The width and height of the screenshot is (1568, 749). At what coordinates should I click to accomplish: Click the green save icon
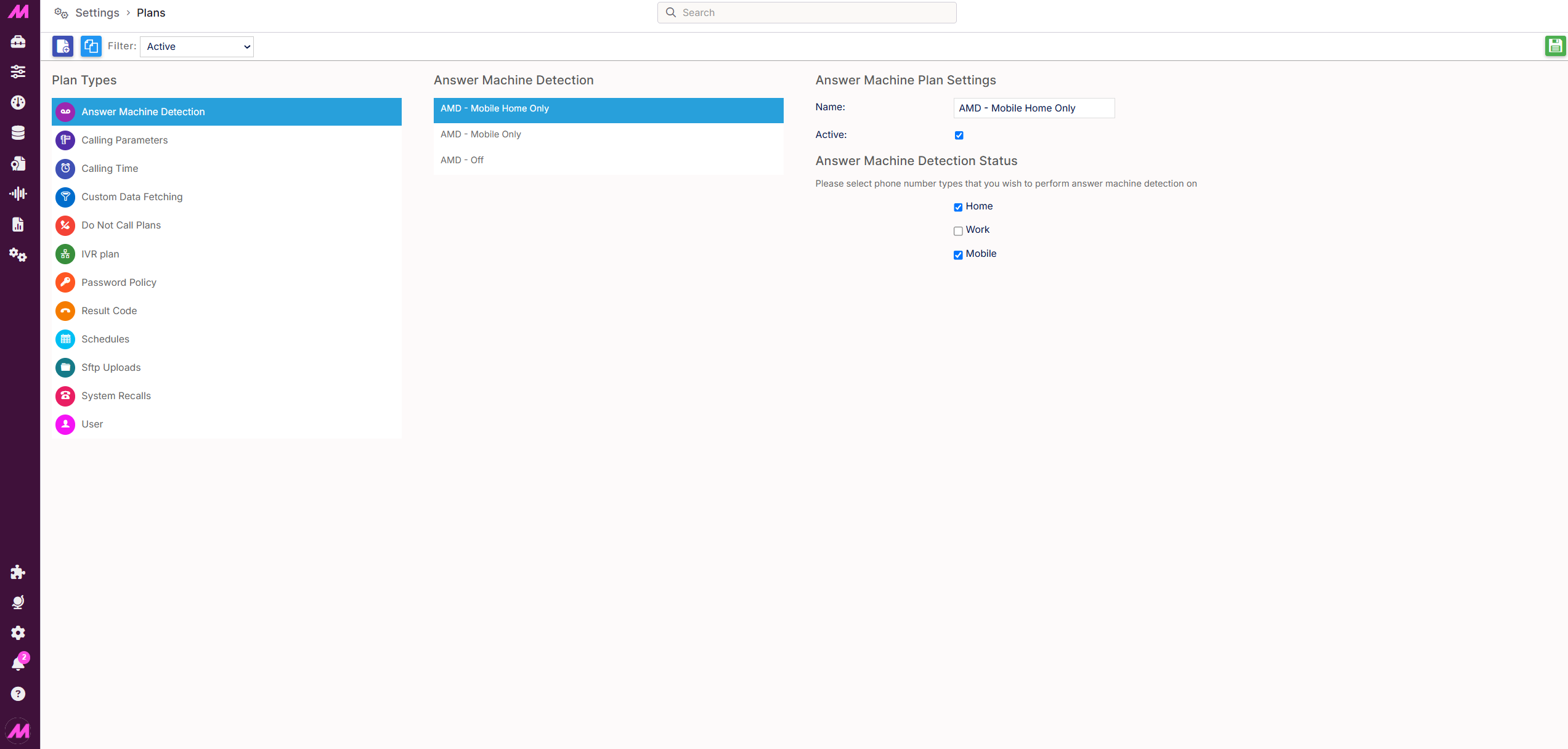[x=1555, y=46]
